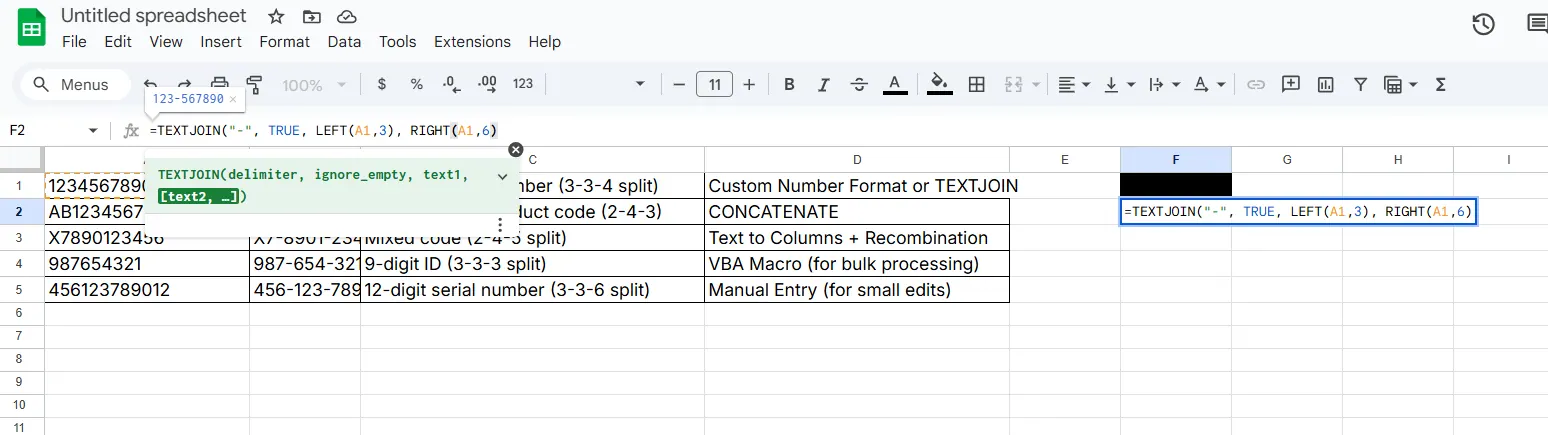Click the paint format roller icon
Screen dimensions: 1548x435
tap(254, 85)
